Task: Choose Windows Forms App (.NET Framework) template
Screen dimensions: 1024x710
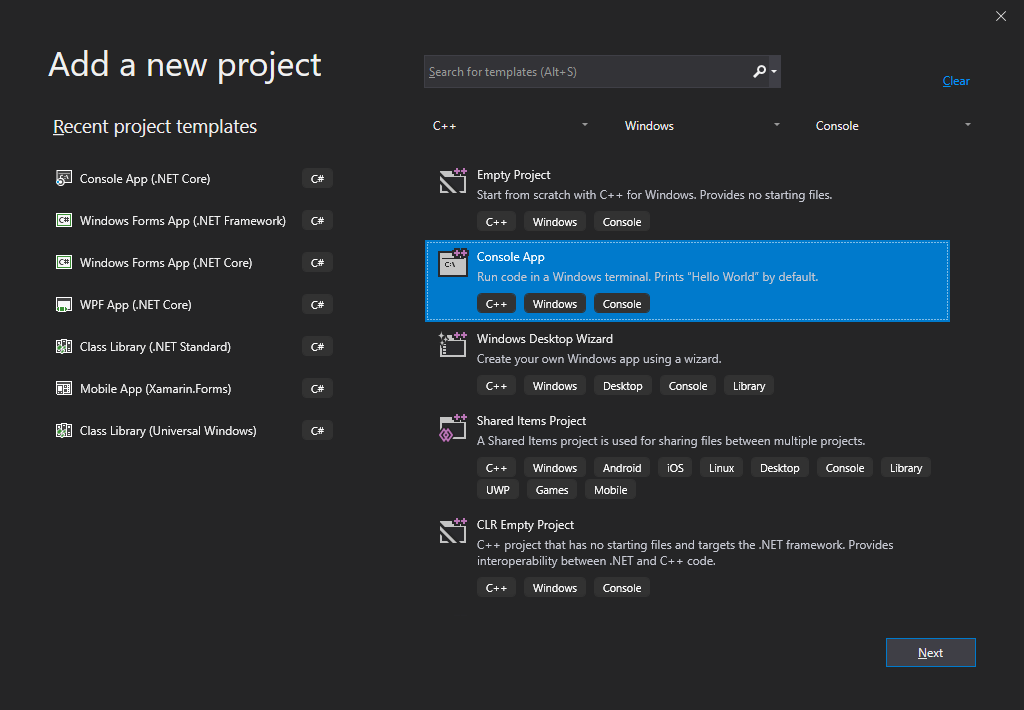Action: (182, 221)
